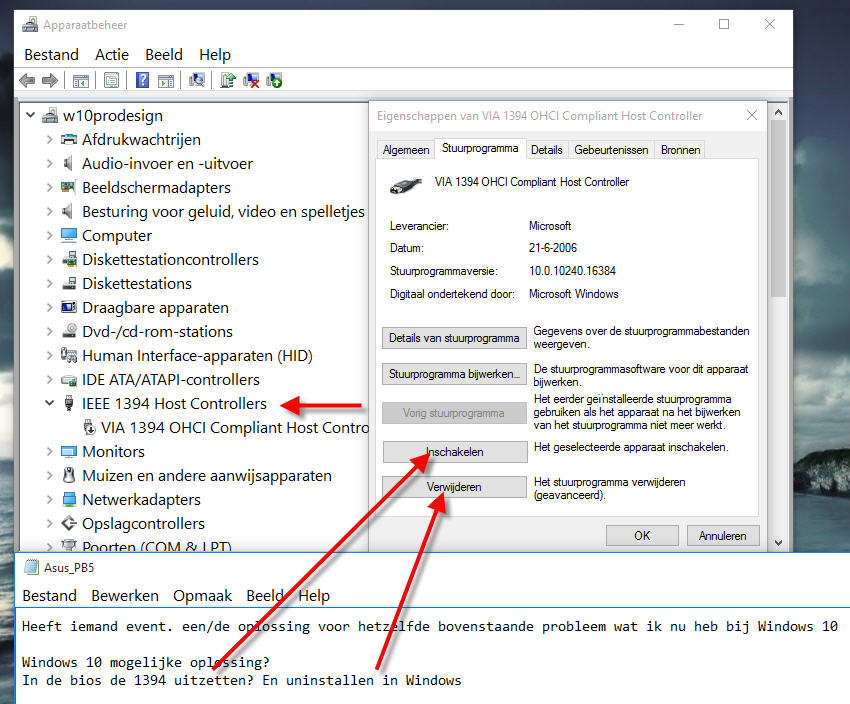850x704 pixels.
Task: Open the Actie menu
Action: pyautogui.click(x=112, y=55)
